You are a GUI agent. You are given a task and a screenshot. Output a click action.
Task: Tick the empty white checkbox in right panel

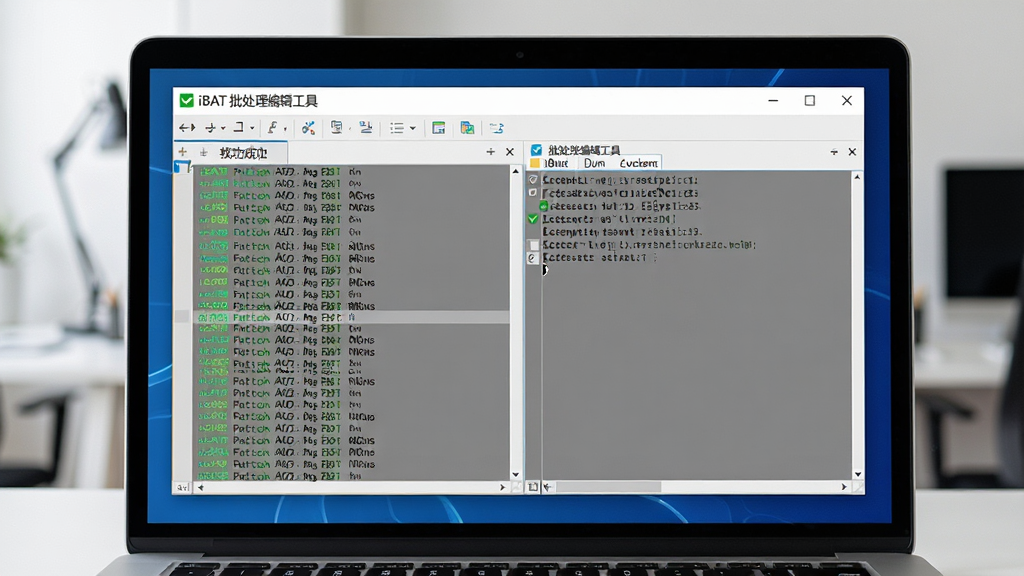[x=534, y=245]
